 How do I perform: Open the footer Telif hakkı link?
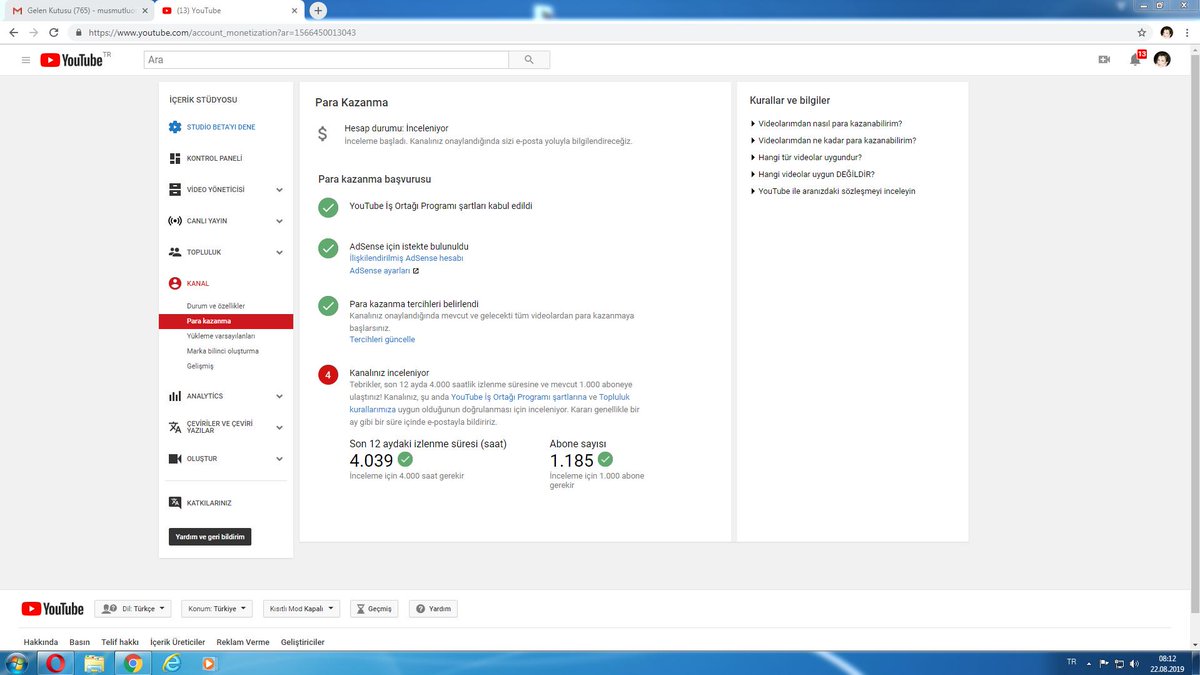(x=120, y=642)
